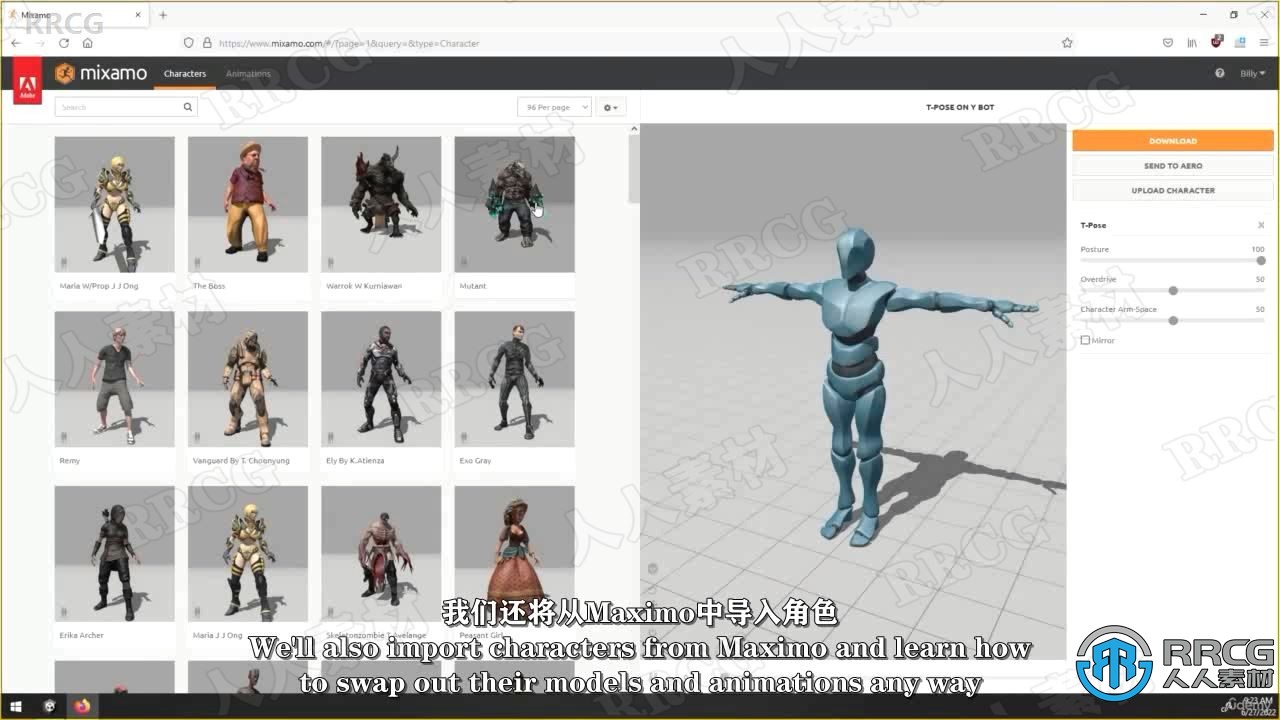Click the scrollbar up arrow
Screen dimensions: 1280x720
click(633, 129)
